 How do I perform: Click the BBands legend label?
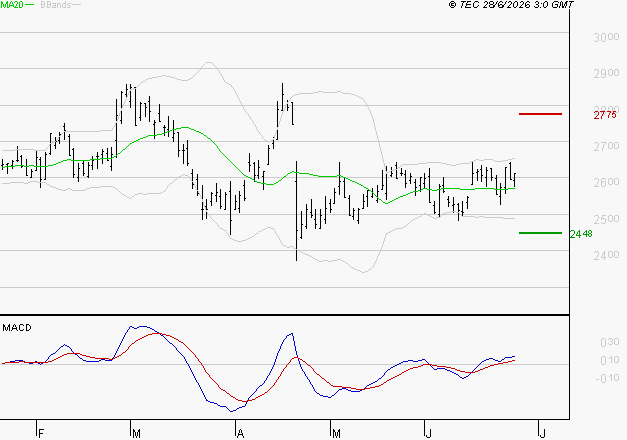coord(56,5)
